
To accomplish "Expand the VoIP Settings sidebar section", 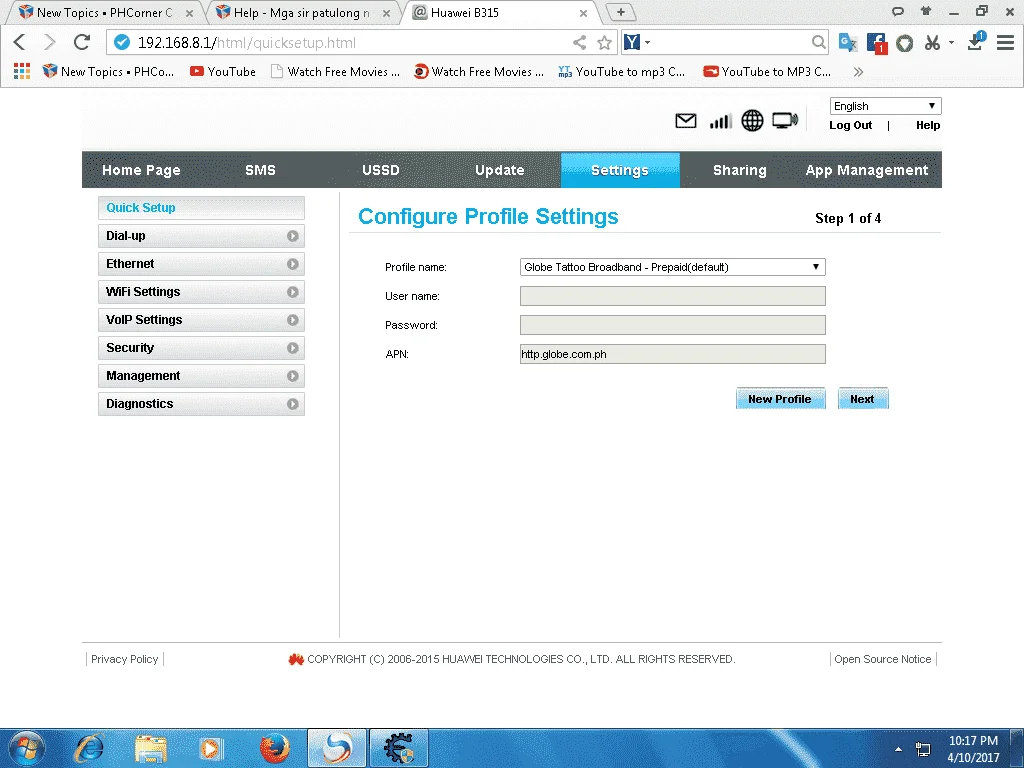I will click(x=201, y=320).
